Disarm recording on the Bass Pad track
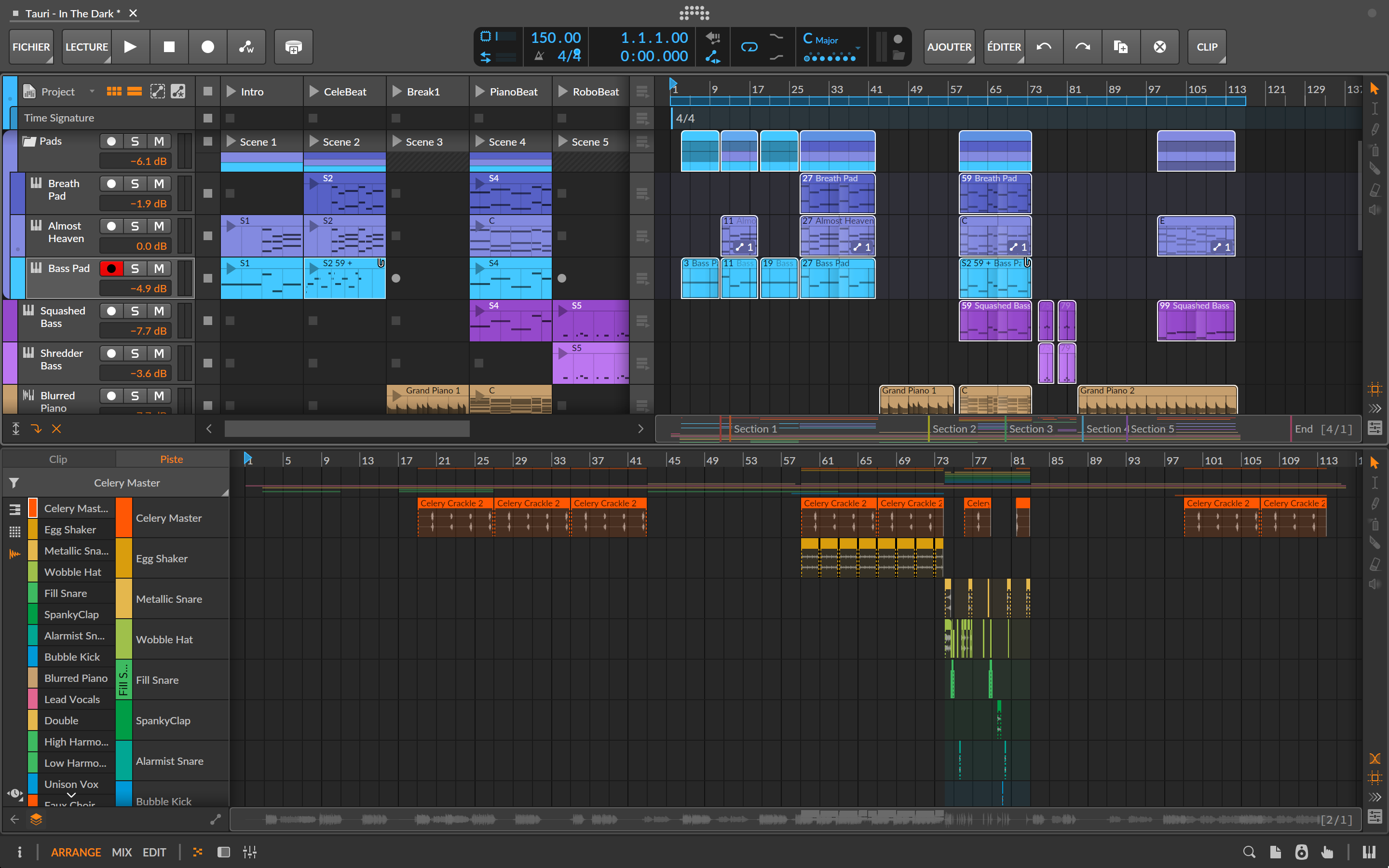This screenshot has height=868, width=1389. pyautogui.click(x=111, y=268)
